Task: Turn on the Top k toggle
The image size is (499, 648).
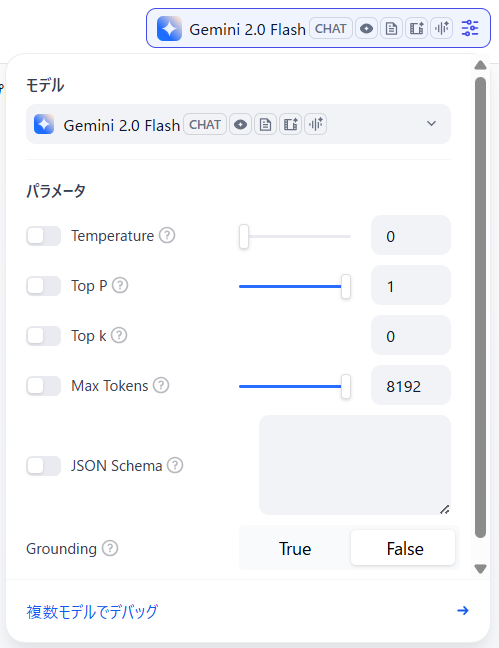Action: tap(43, 336)
